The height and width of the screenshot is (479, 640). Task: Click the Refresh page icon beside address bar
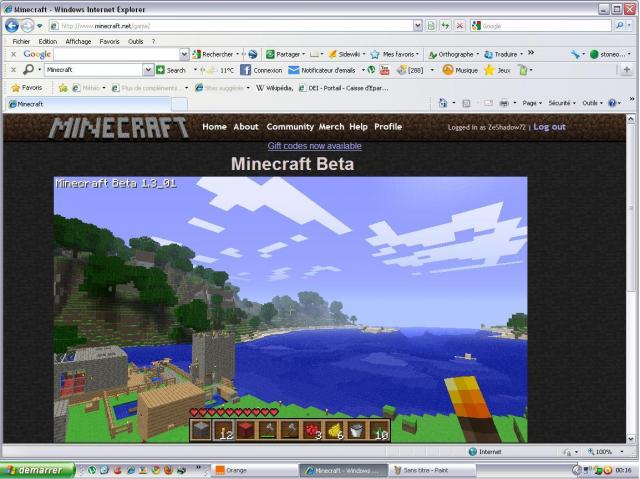coord(445,26)
